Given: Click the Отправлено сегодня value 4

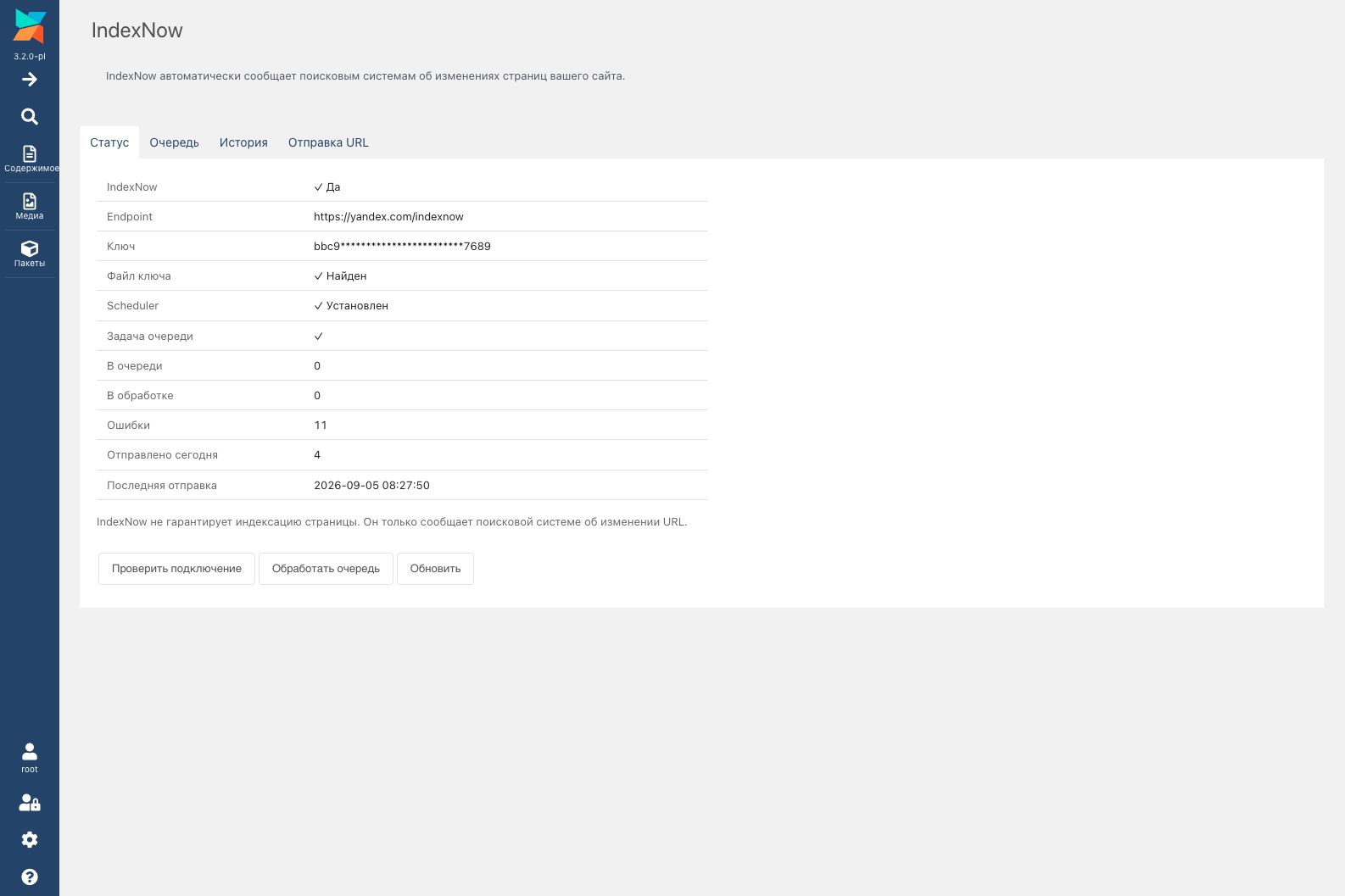Looking at the screenshot, I should pyautogui.click(x=317, y=455).
